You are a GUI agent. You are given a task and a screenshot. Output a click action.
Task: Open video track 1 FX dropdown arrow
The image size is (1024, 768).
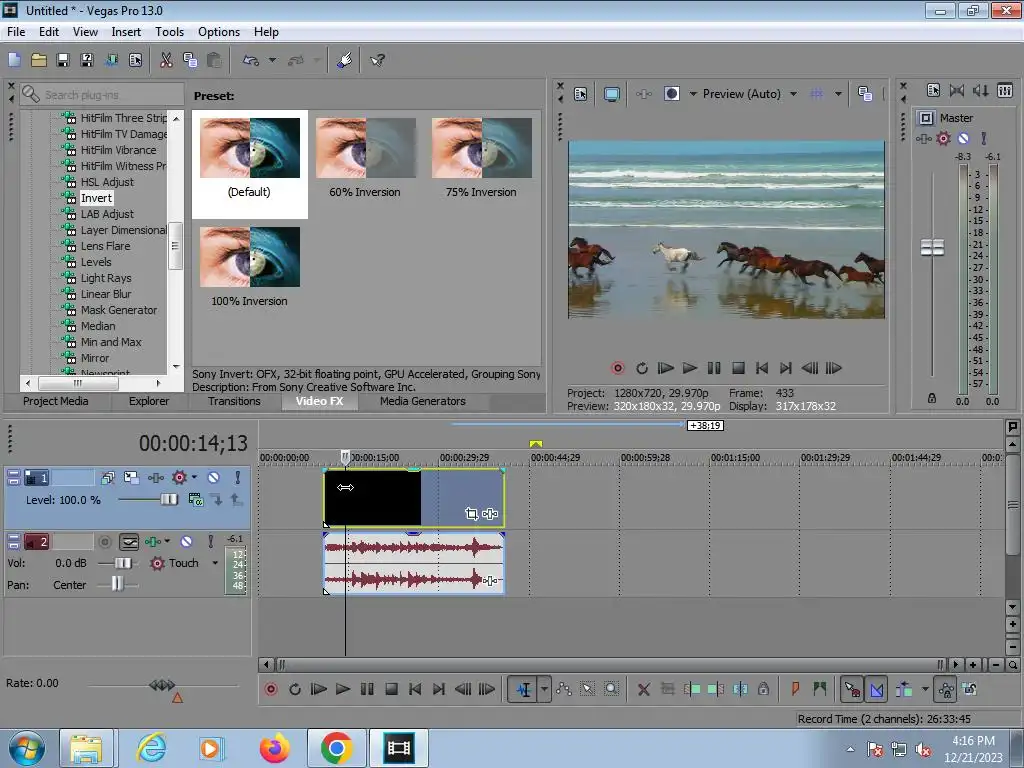pos(194,478)
